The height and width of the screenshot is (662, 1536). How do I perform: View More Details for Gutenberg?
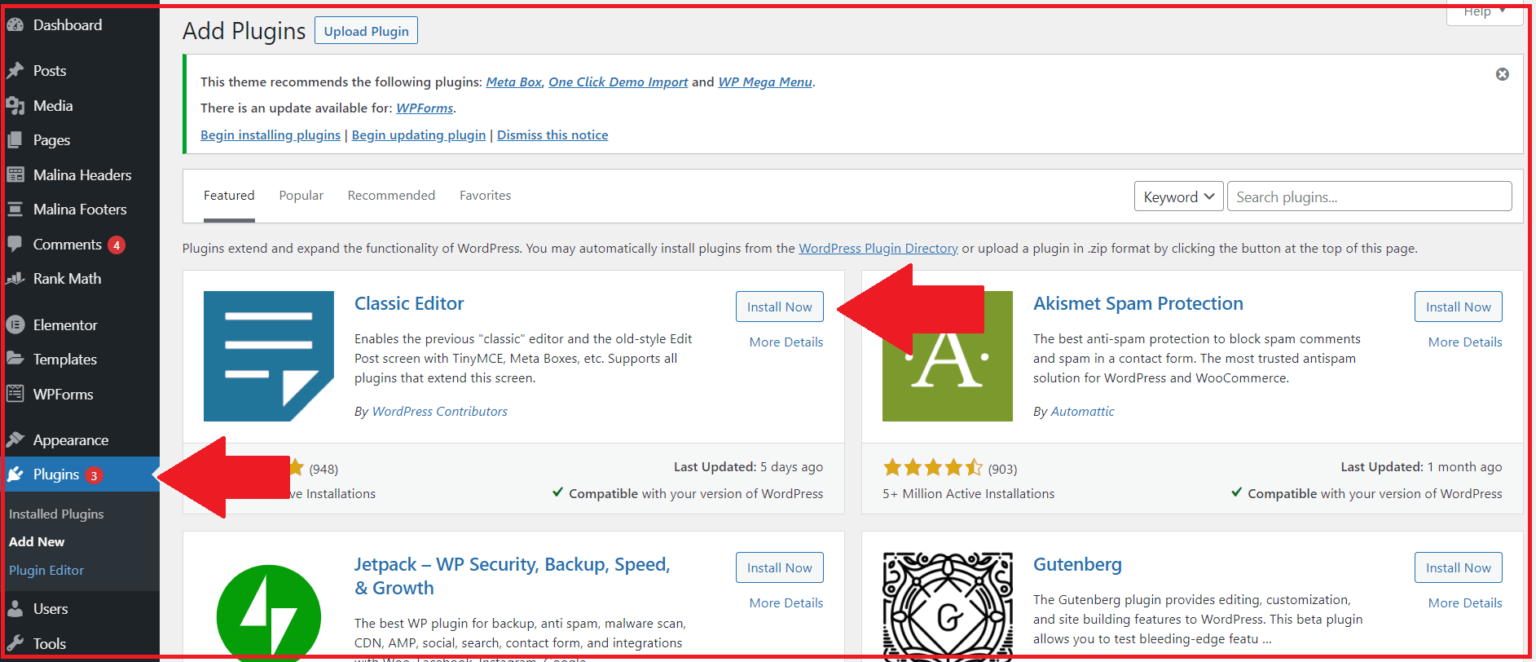pyautogui.click(x=1465, y=603)
